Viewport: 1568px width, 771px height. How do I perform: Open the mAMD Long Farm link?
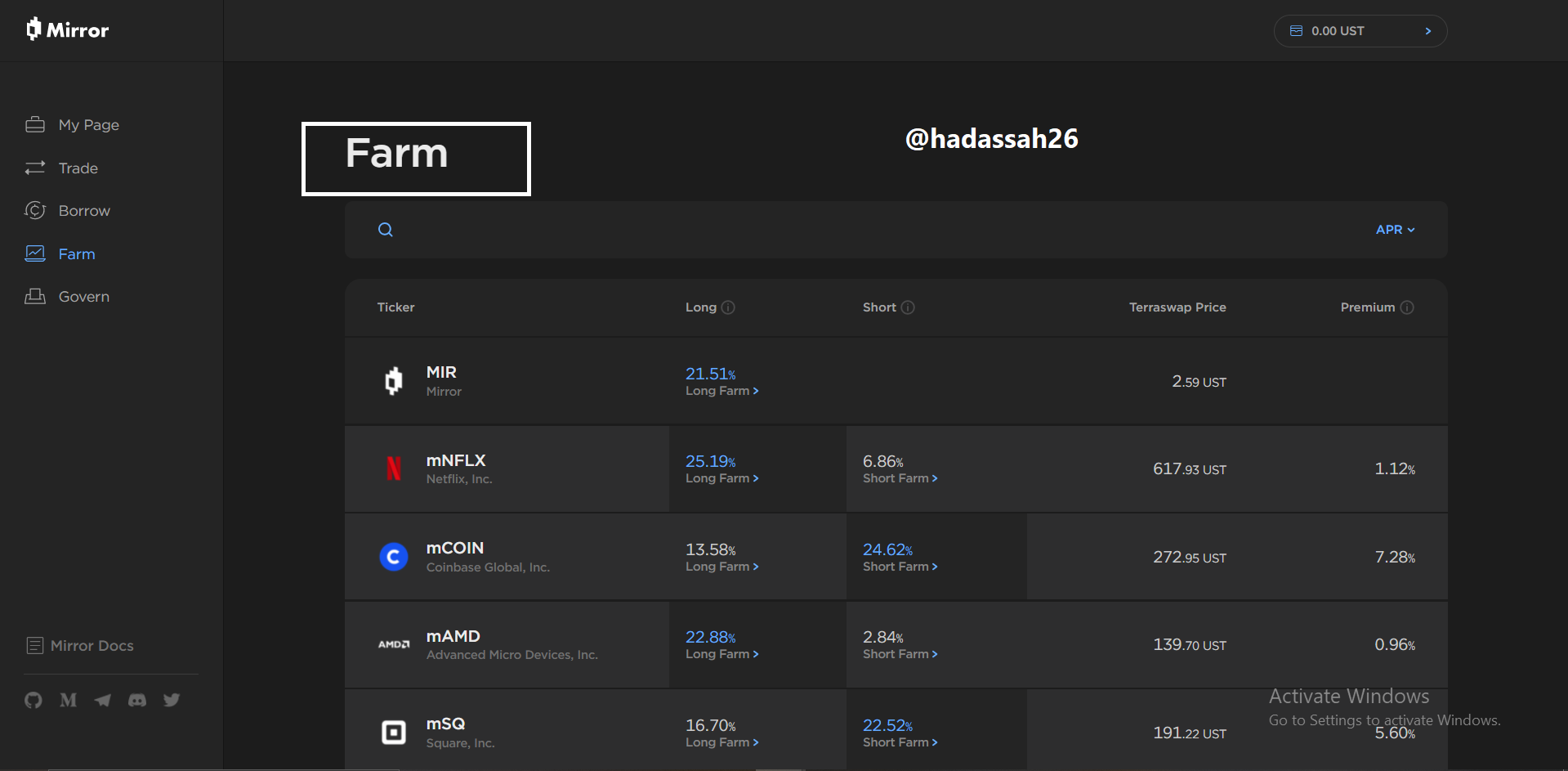(x=722, y=654)
